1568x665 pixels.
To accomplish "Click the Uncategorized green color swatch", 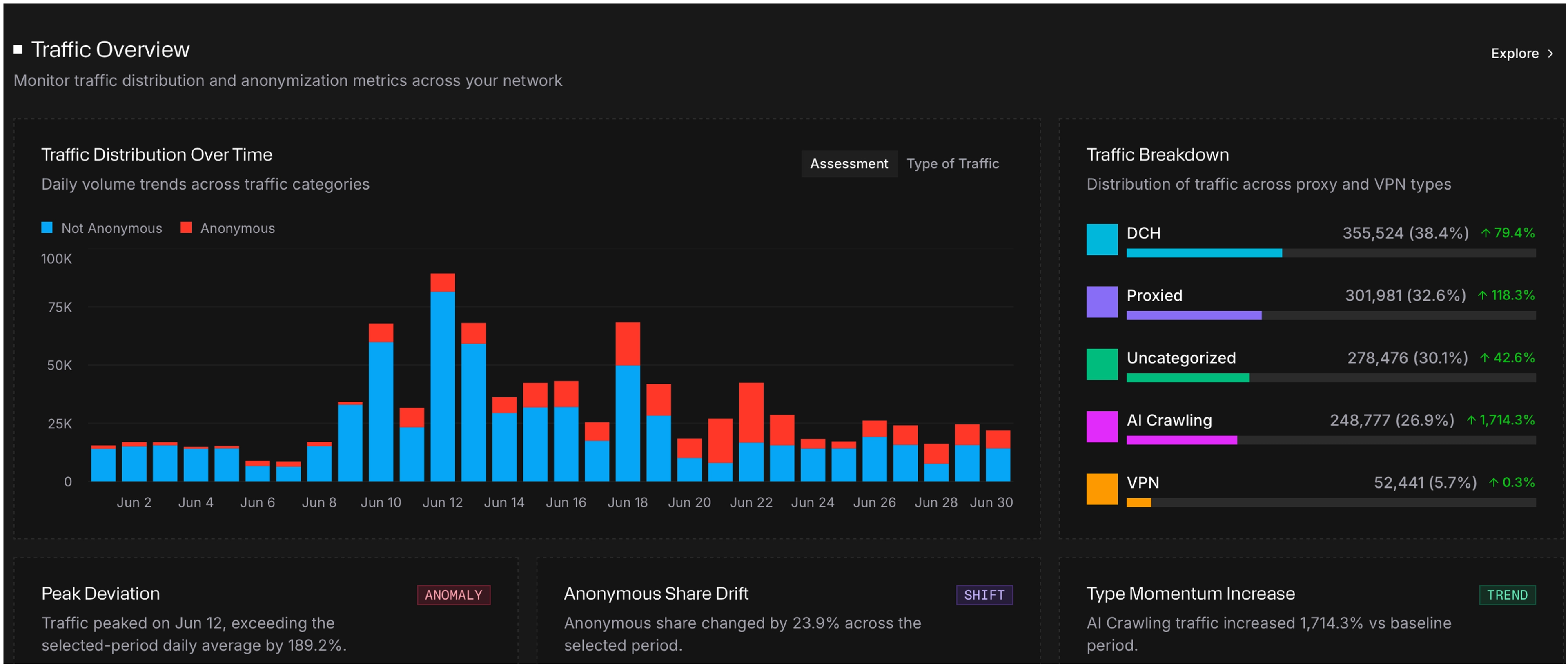I will [1102, 364].
